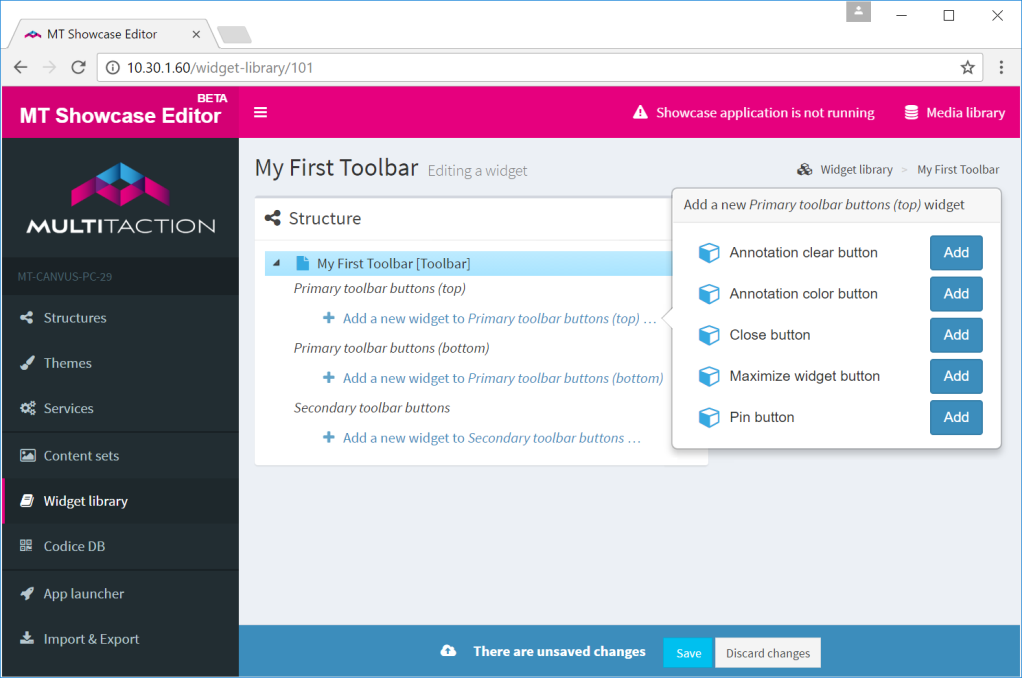Open the hamburger navigation menu
1022x678 pixels.
pyautogui.click(x=260, y=113)
